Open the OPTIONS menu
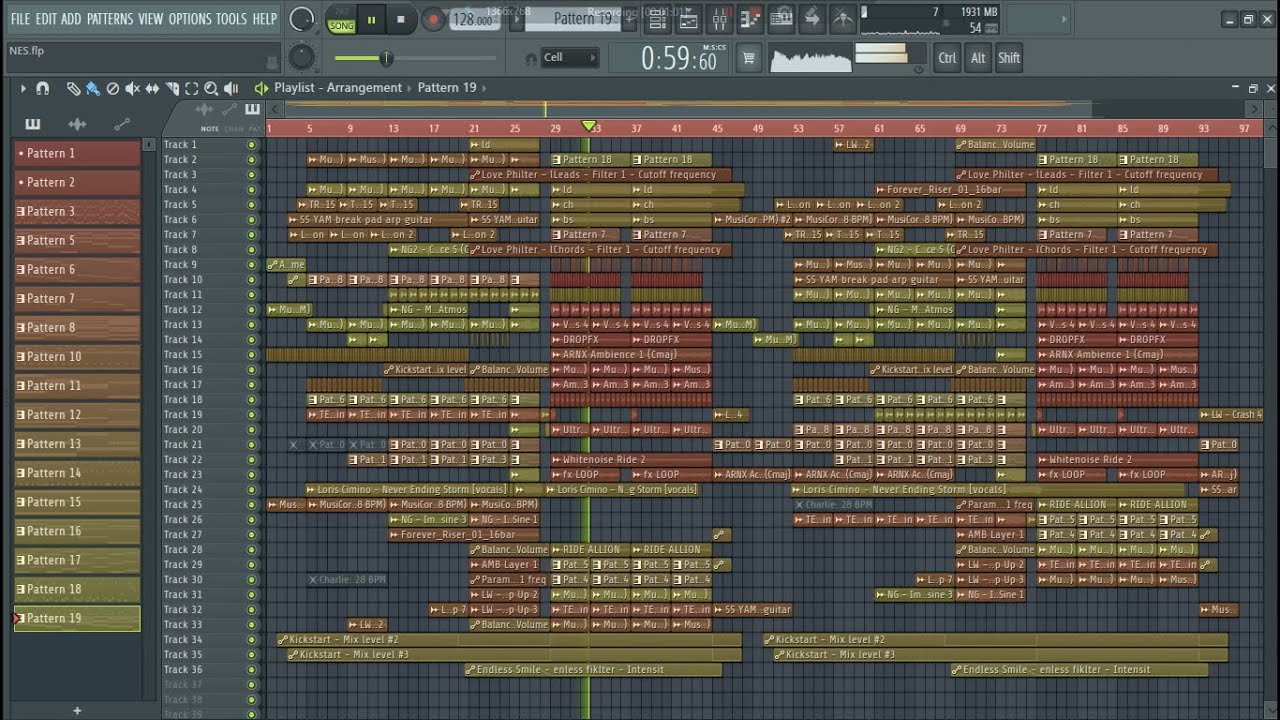Viewport: 1280px width, 720px height. pos(190,19)
